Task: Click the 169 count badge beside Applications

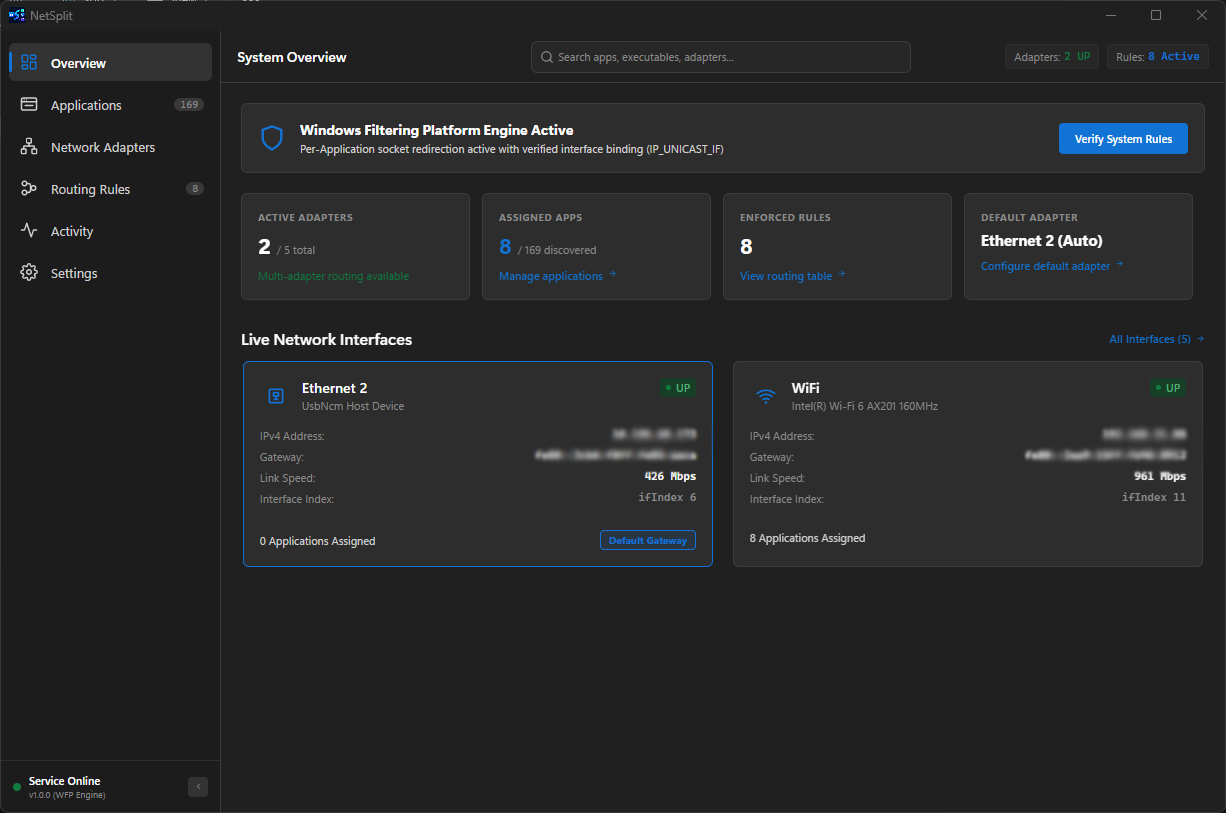Action: click(x=188, y=105)
